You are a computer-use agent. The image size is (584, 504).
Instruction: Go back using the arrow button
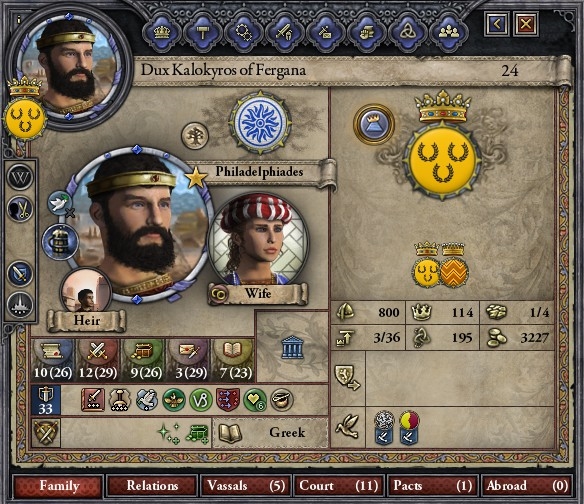click(x=497, y=24)
